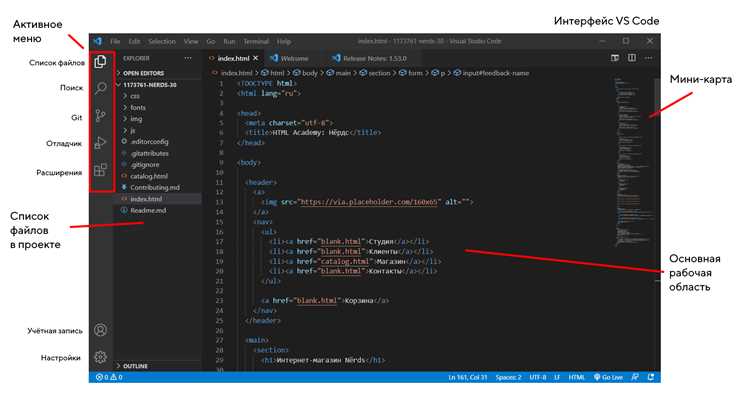Click Ln 161, Col 31 in status bar
This screenshot has width=750, height=397.
(467, 377)
